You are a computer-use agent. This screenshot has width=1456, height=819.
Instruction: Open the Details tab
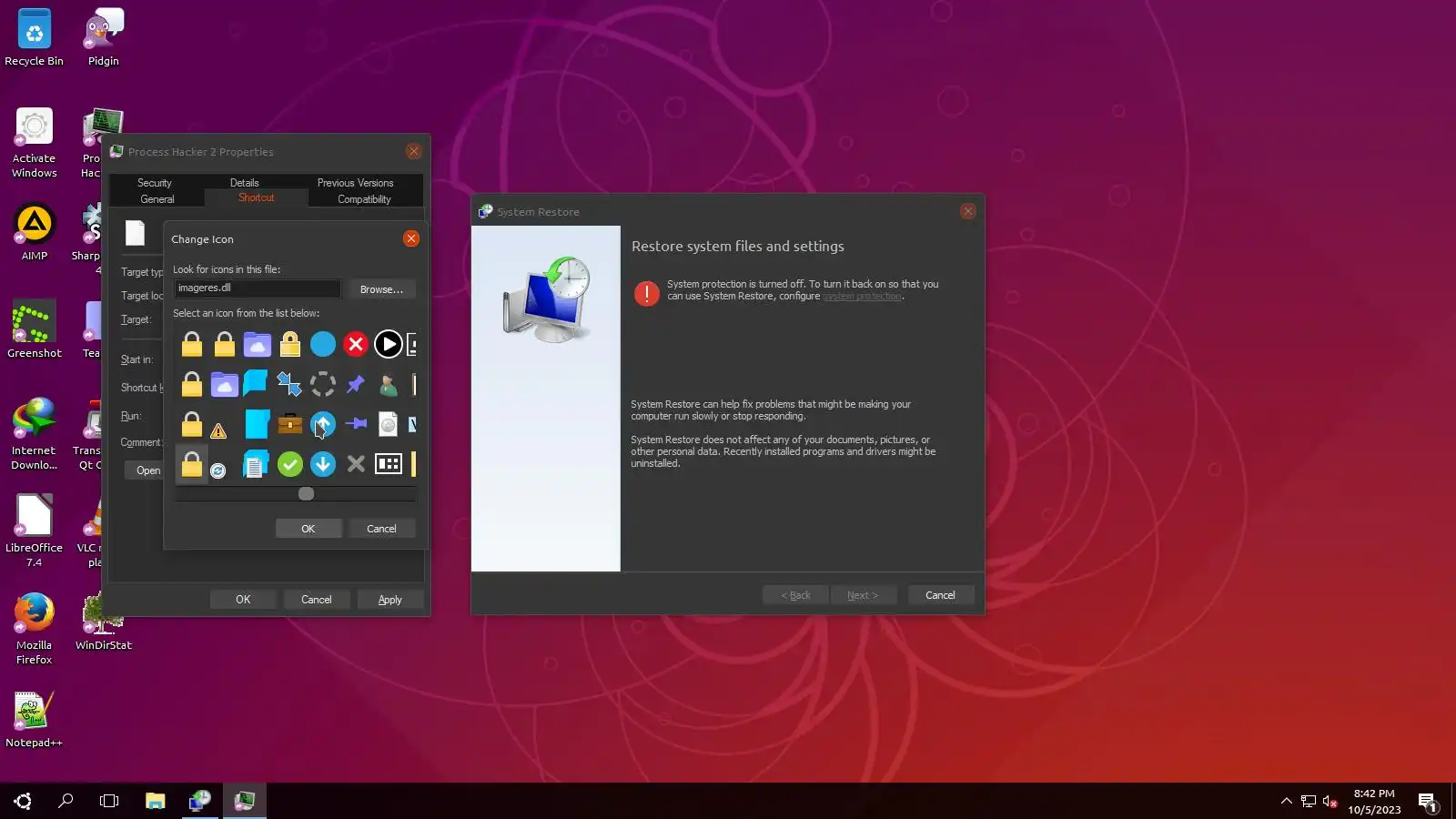point(244,183)
